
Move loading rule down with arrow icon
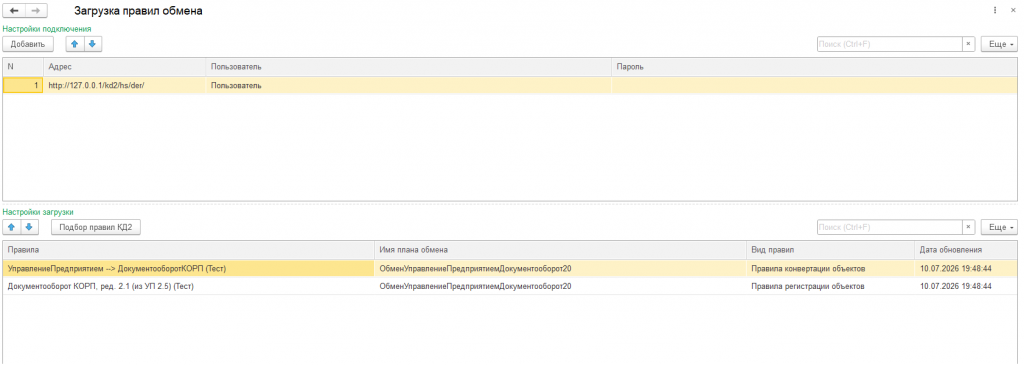29,227
